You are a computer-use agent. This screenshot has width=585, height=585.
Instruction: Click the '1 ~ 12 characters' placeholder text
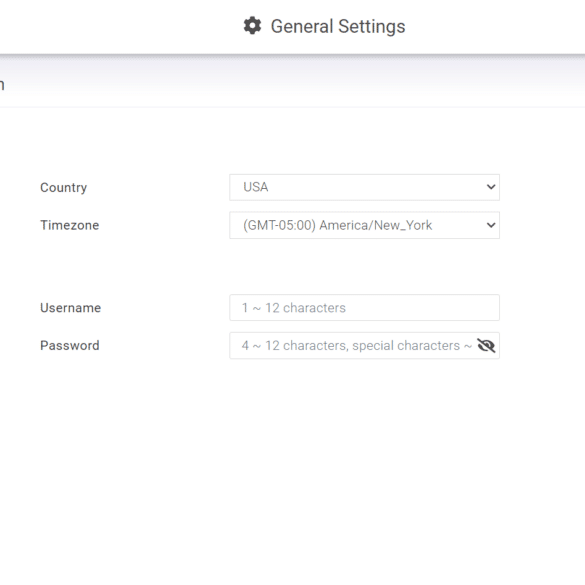pos(294,308)
